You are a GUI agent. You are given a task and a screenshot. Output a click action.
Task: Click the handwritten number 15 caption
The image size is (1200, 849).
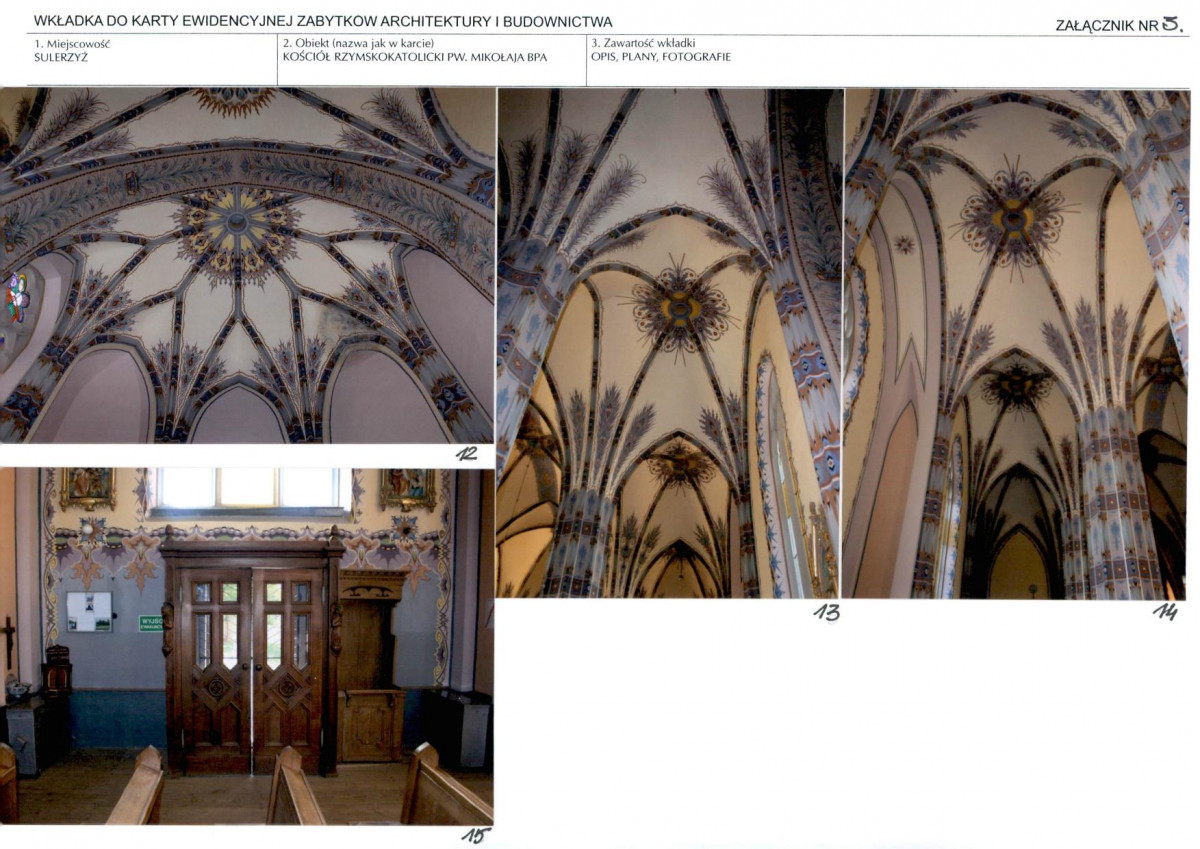click(475, 836)
